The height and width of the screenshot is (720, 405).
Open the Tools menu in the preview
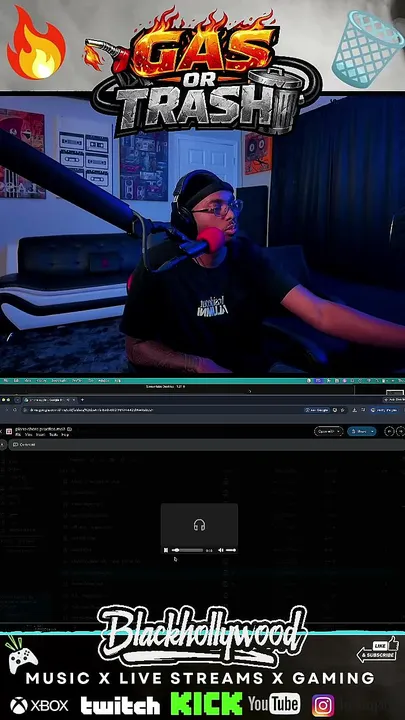pyautogui.click(x=53, y=434)
